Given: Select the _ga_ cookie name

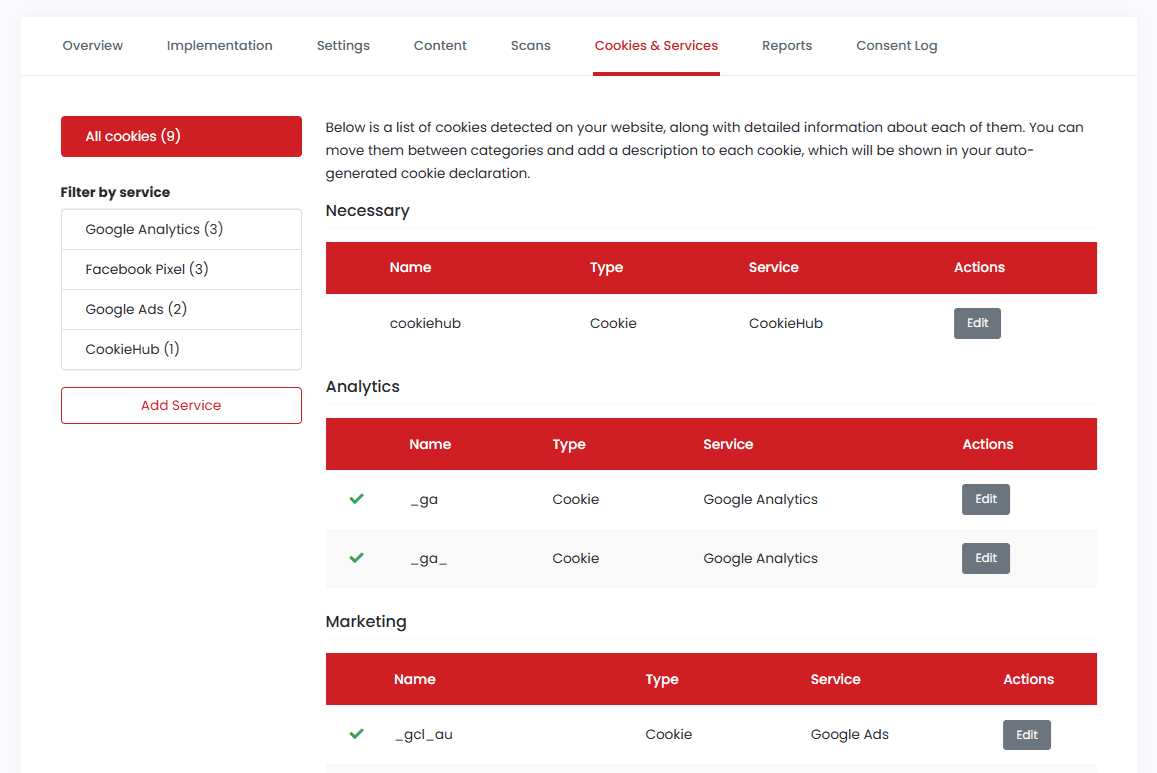Looking at the screenshot, I should 429,559.
